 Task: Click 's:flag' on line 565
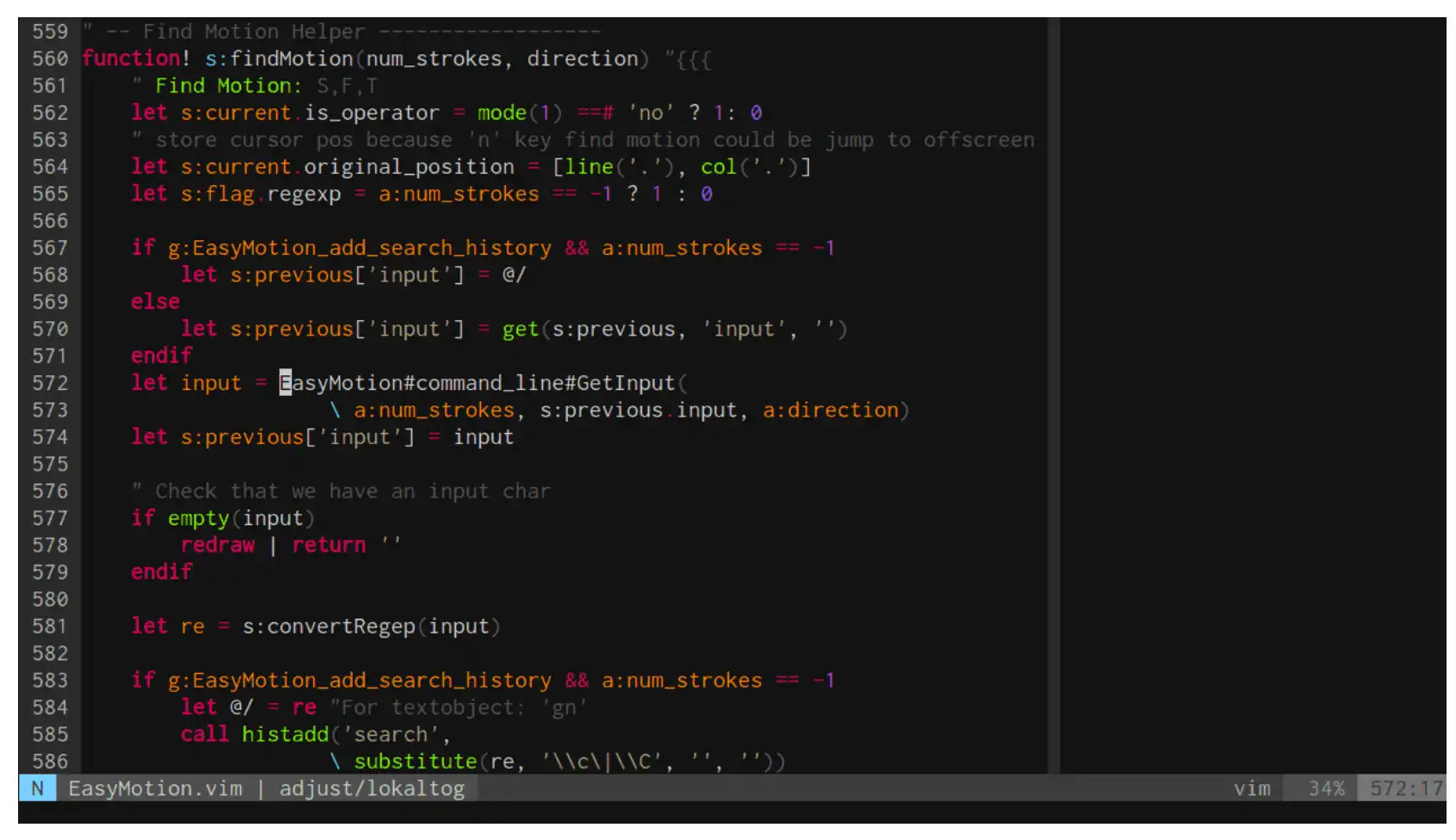pyautogui.click(x=217, y=194)
